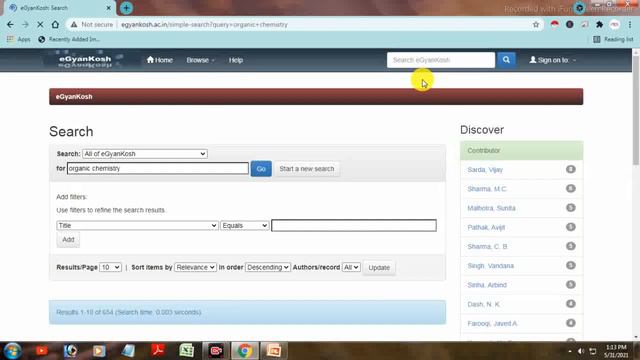Open the Authors/record All dropdown

(351, 267)
